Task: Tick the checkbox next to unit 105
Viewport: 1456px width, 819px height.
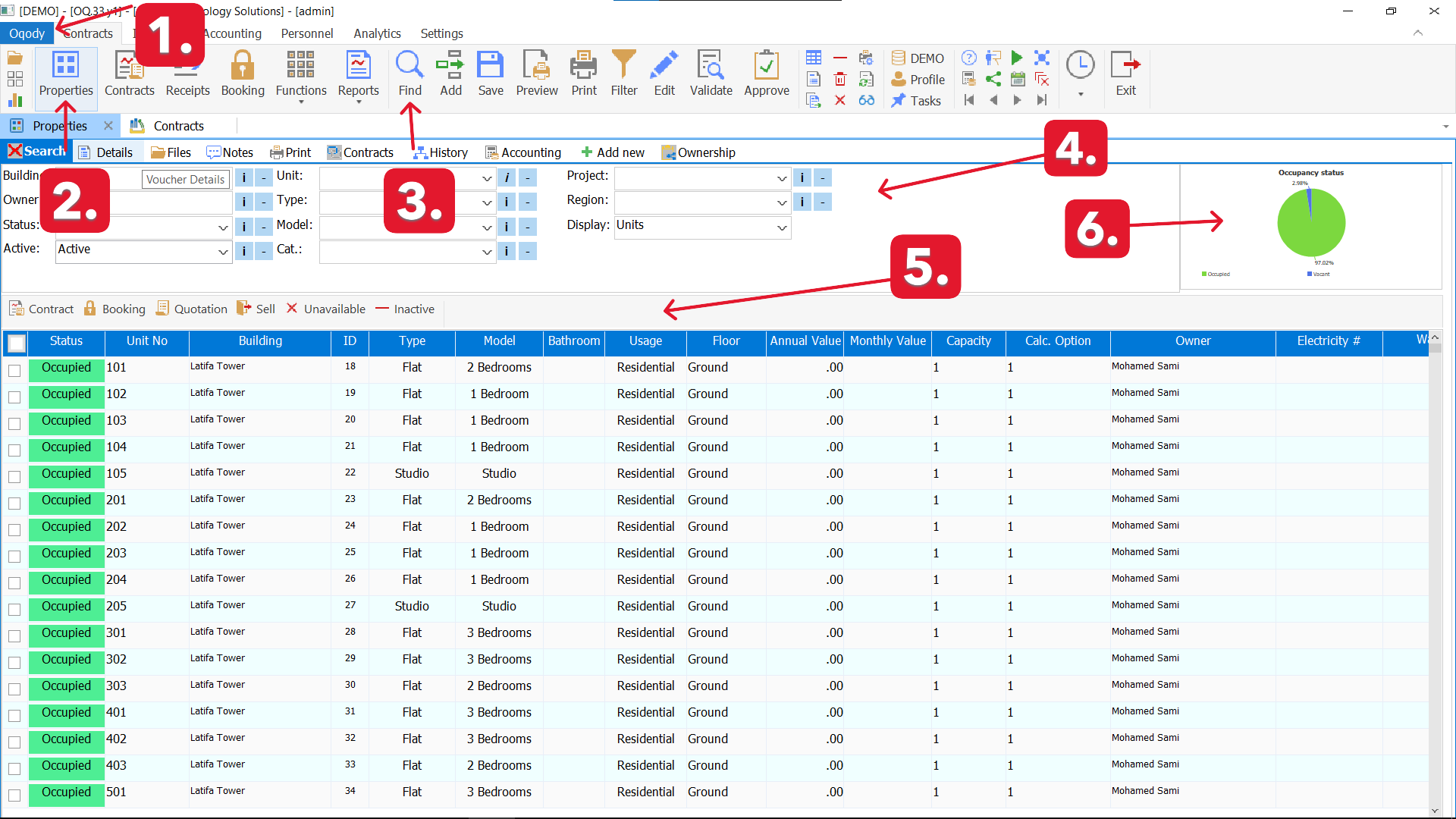Action: [x=14, y=477]
